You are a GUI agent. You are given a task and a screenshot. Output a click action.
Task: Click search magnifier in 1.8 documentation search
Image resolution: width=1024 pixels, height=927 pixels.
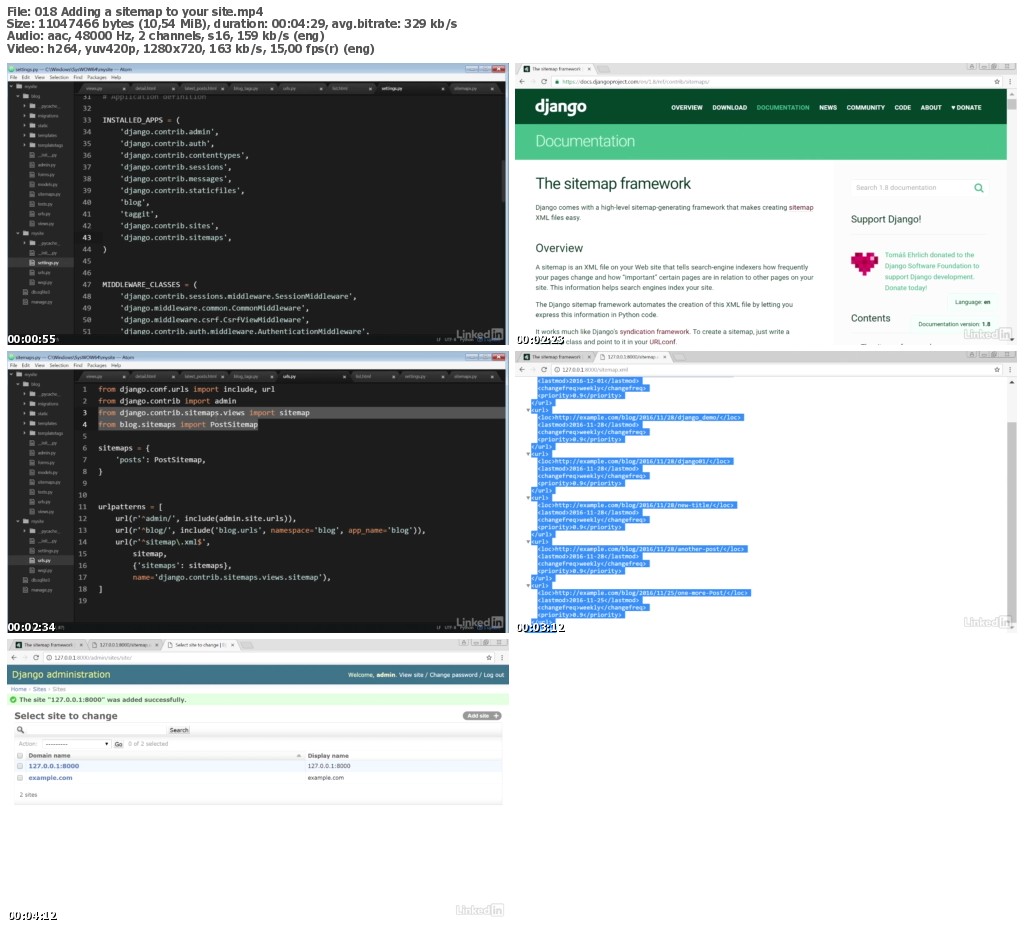pos(978,188)
